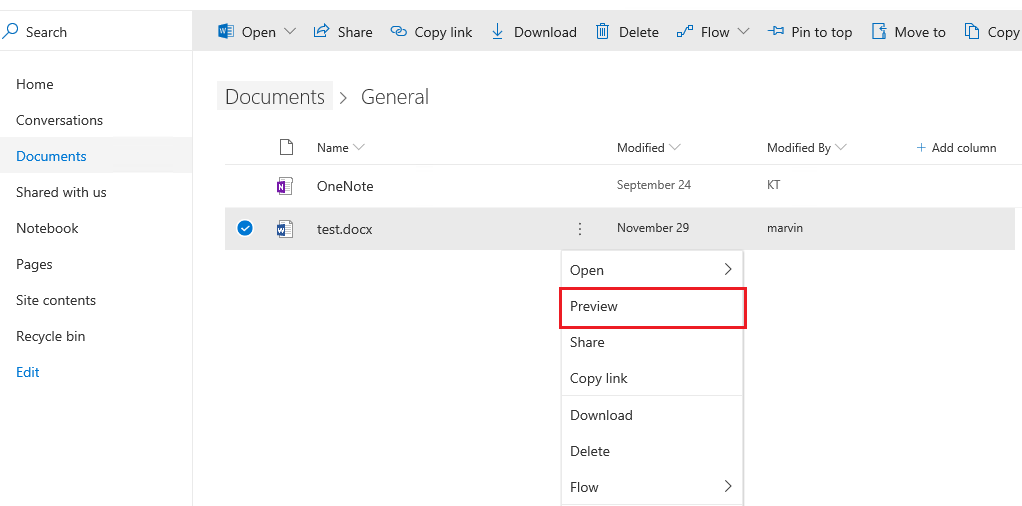The image size is (1022, 506).
Task: Click the Copy link chain icon
Action: 398,31
